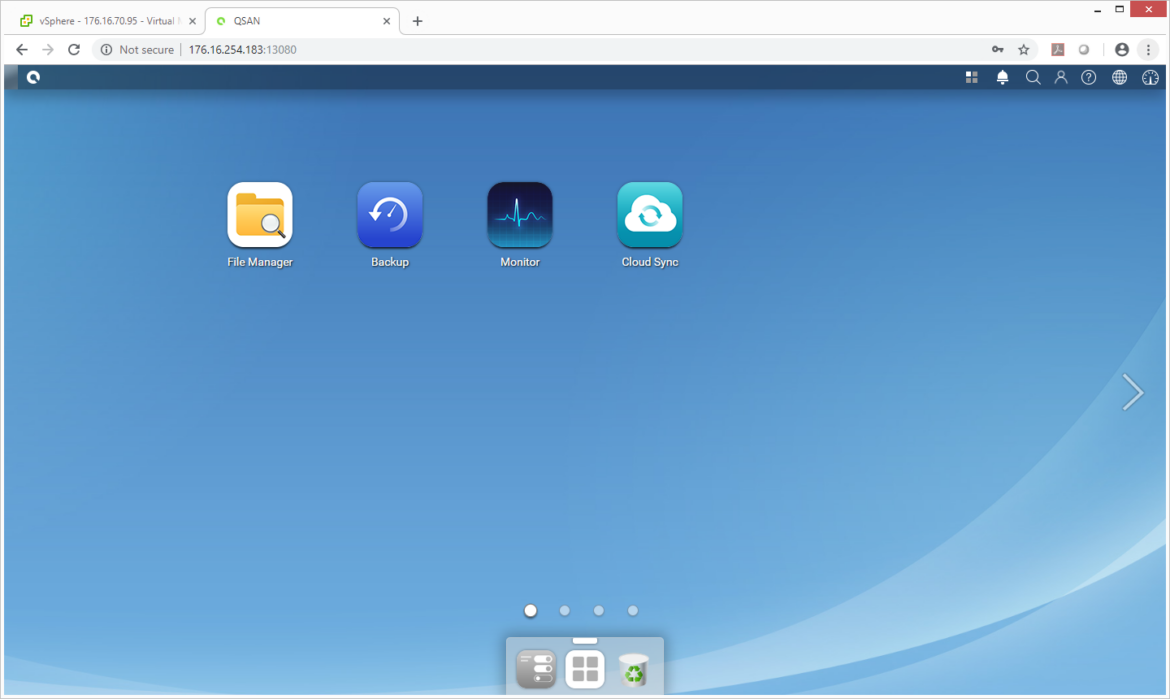This screenshot has height=699, width=1170.
Task: Open the recycle bin in dock
Action: [634, 669]
